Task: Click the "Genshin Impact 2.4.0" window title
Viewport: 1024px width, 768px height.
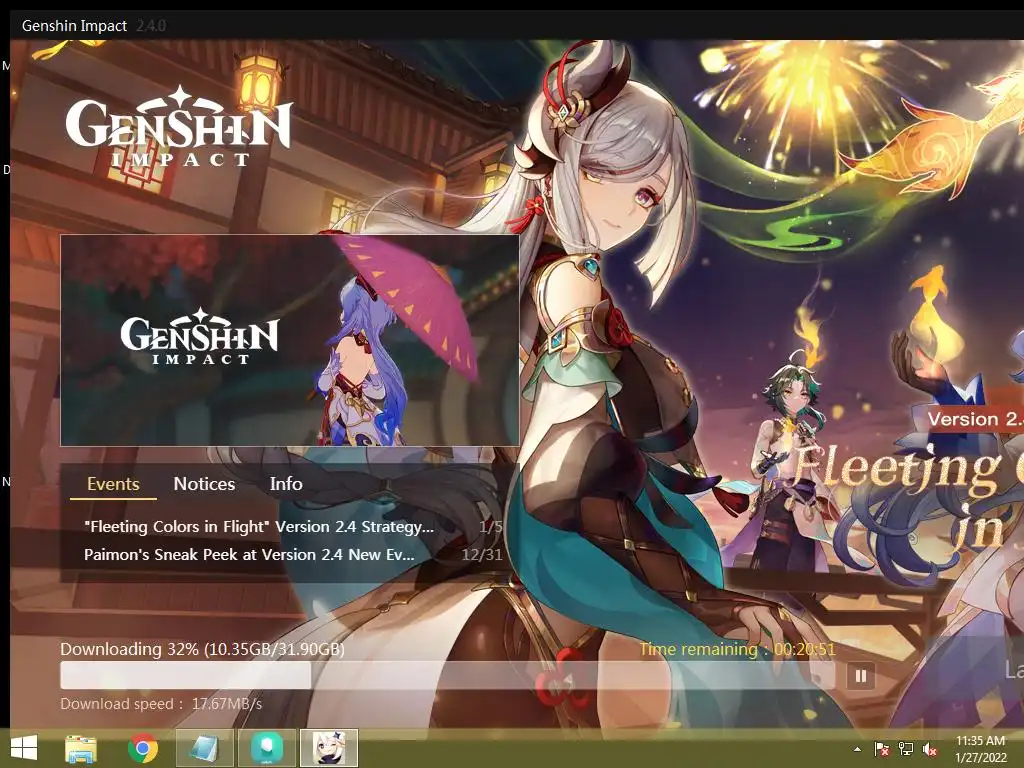Action: pyautogui.click(x=93, y=25)
